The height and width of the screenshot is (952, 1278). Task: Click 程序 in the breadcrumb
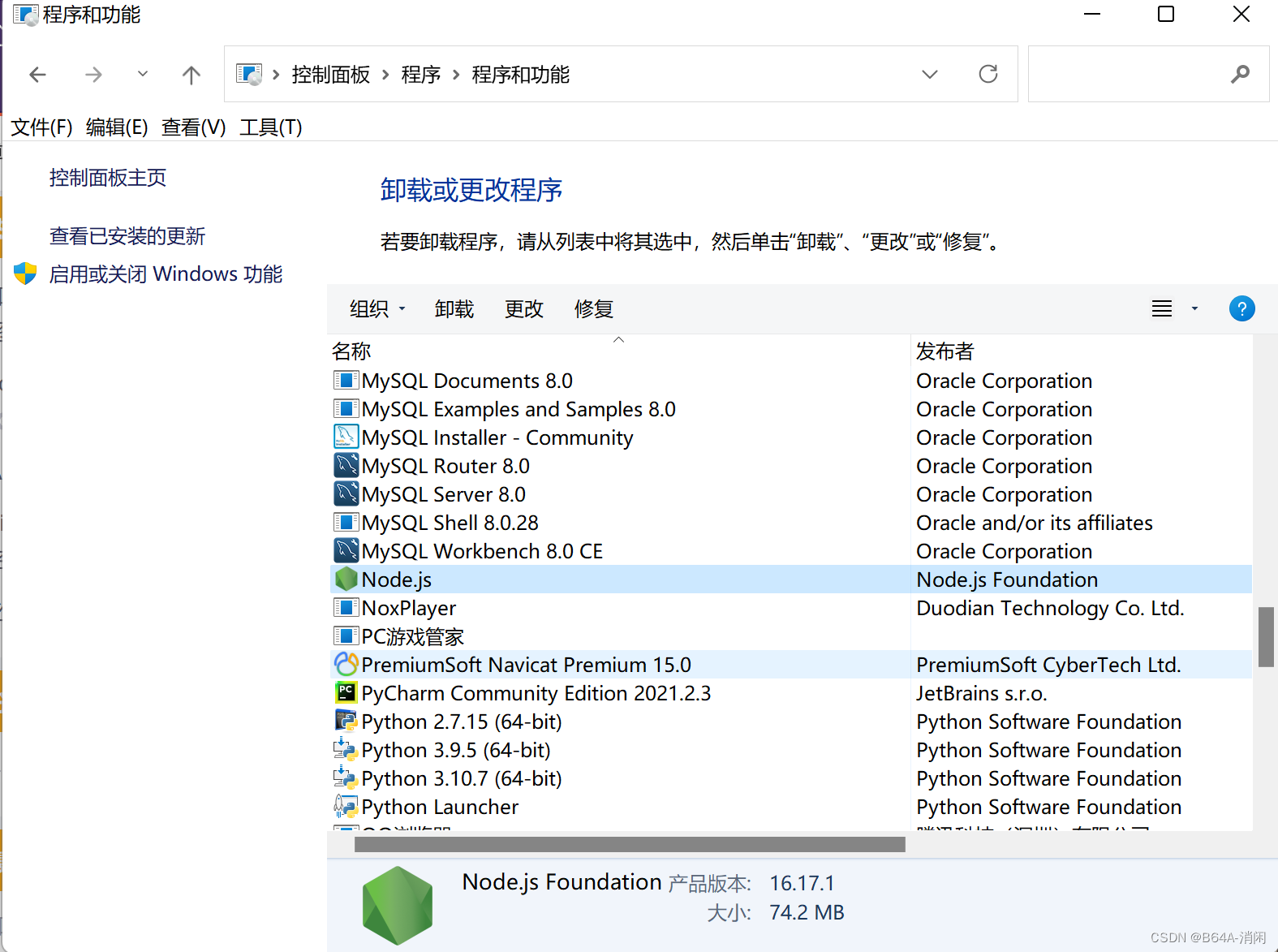421,75
